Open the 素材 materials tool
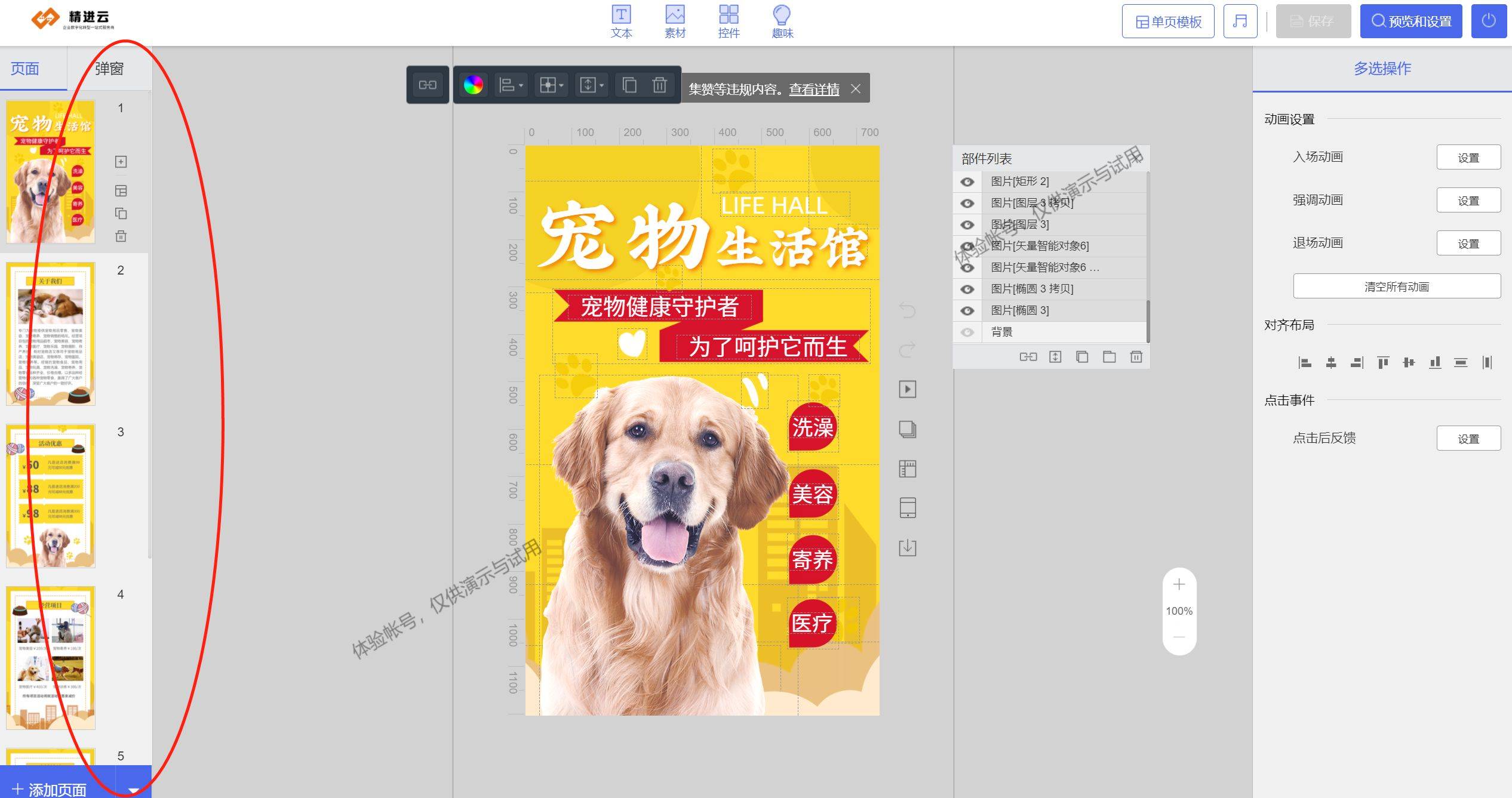 tap(675, 21)
